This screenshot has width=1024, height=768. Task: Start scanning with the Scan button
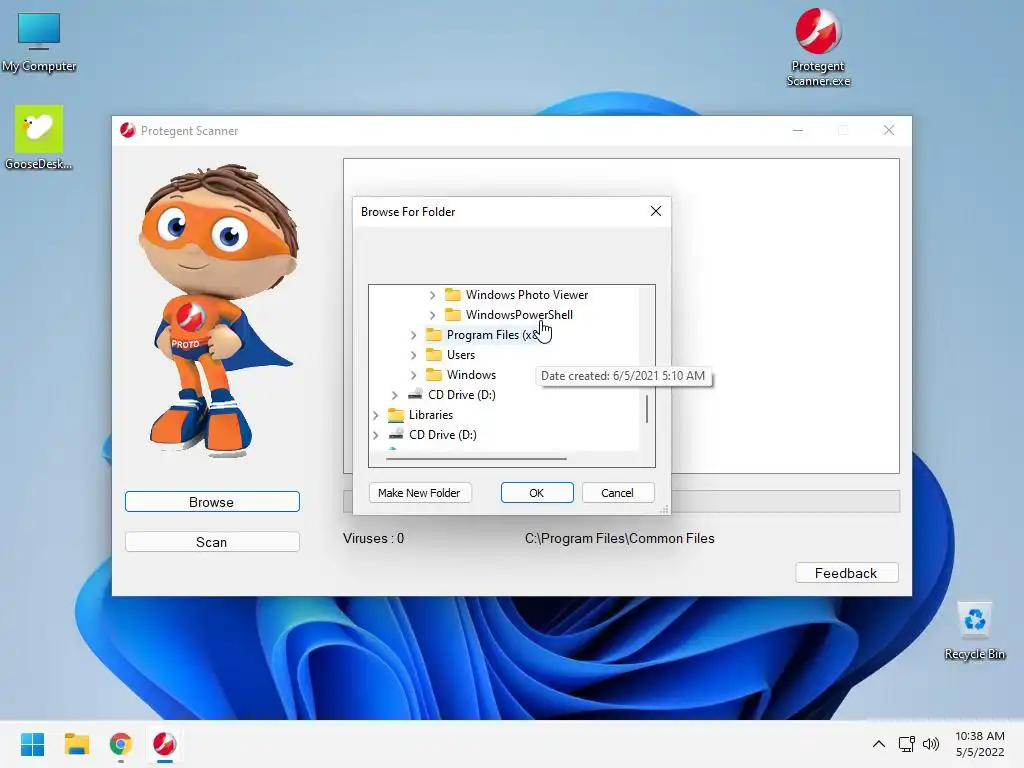click(212, 542)
